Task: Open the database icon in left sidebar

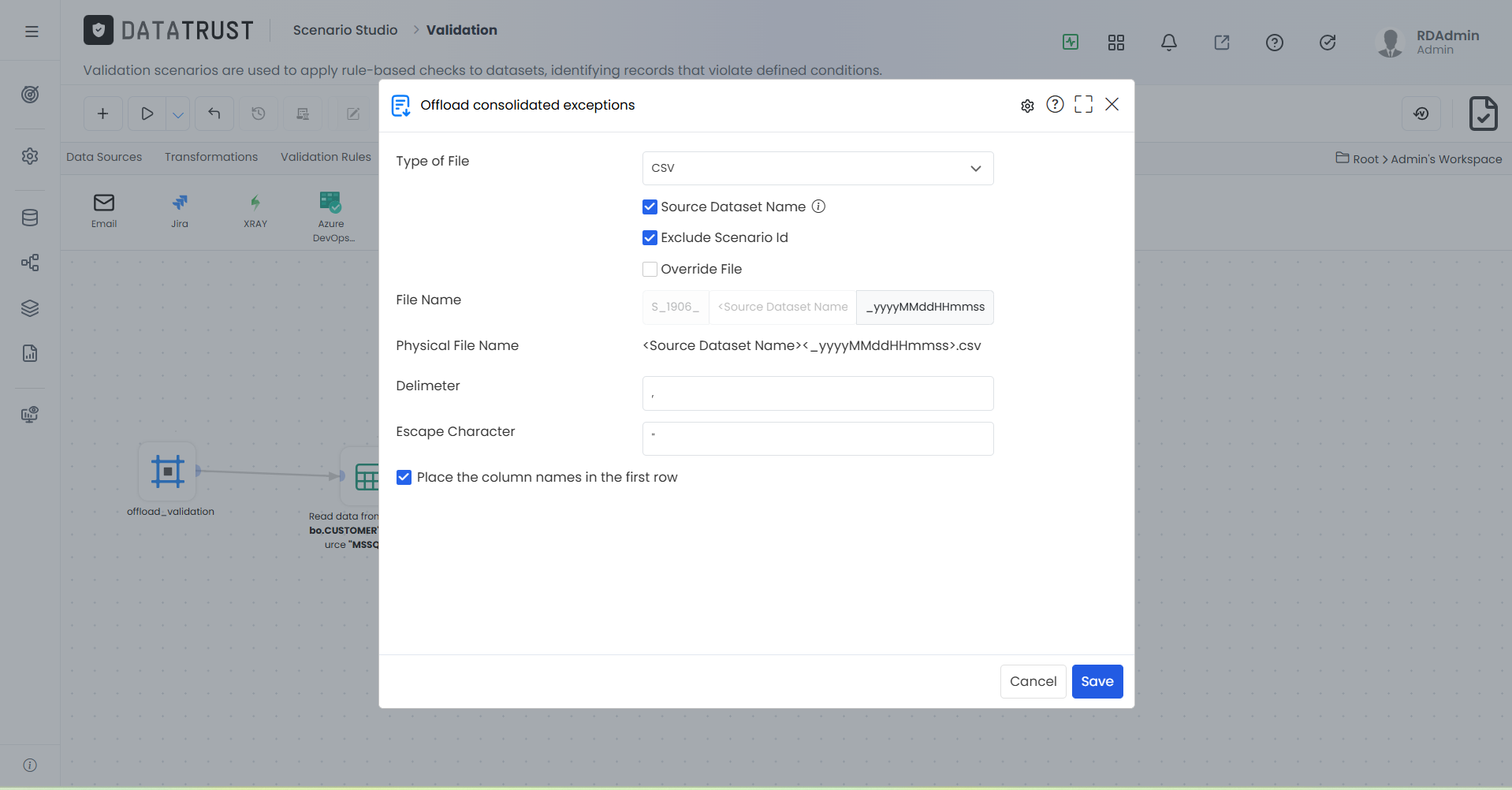Action: tap(30, 218)
